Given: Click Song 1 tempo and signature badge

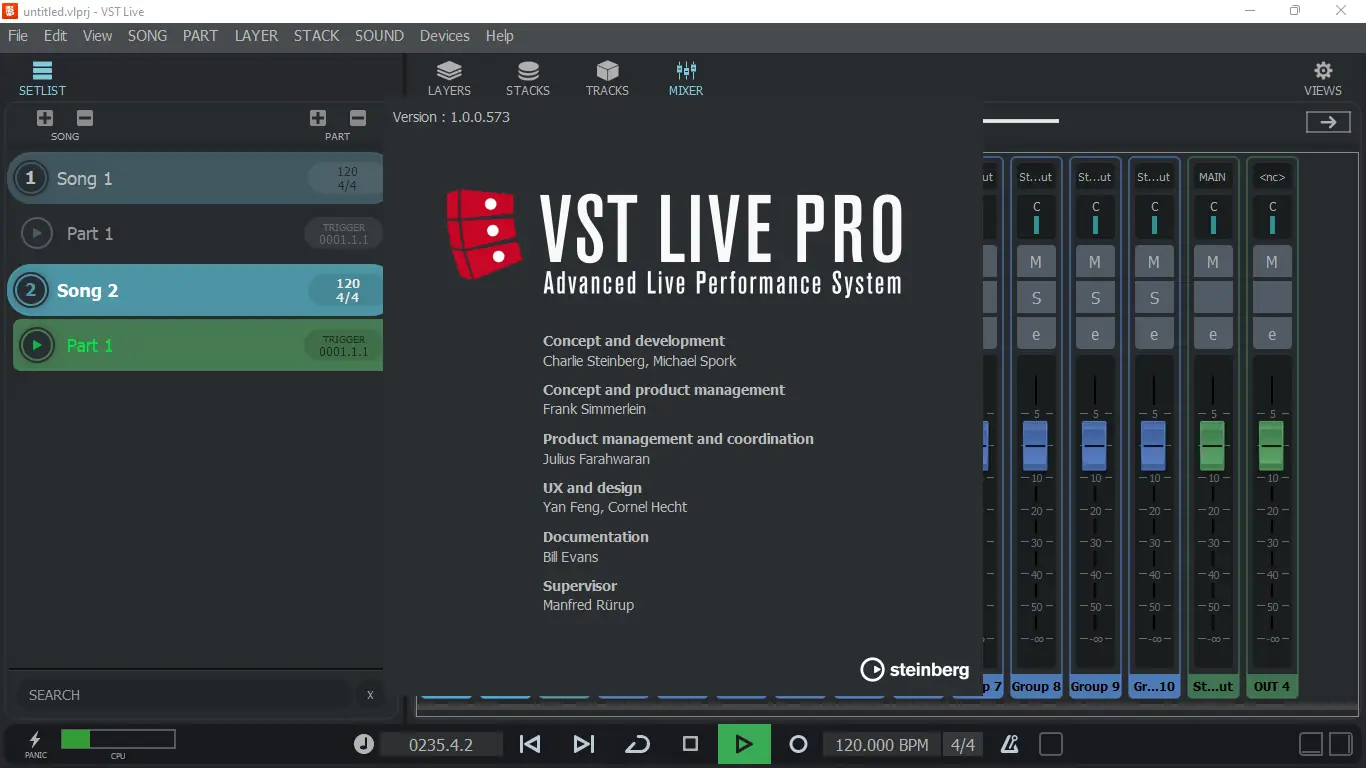Looking at the screenshot, I should [x=347, y=179].
